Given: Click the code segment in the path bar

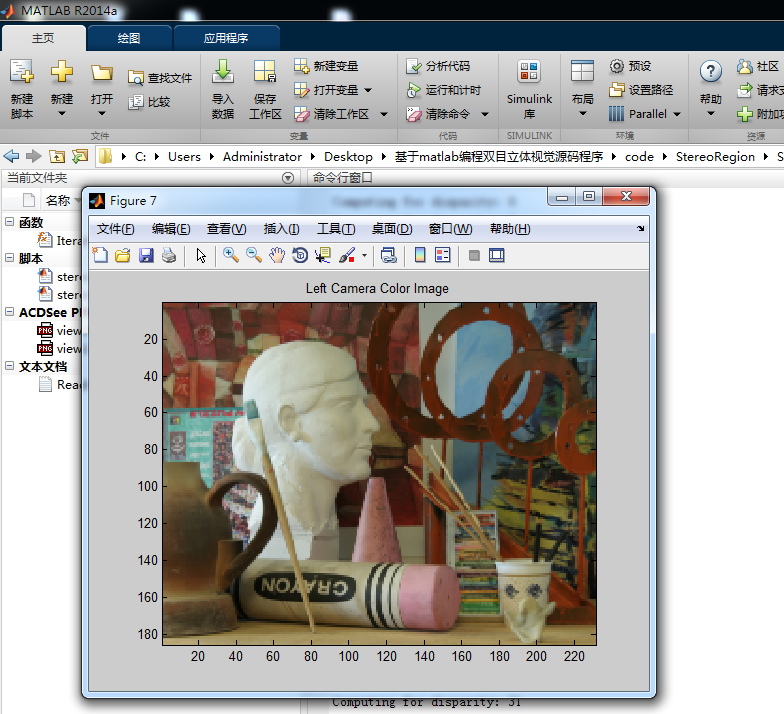Looking at the screenshot, I should point(639,156).
